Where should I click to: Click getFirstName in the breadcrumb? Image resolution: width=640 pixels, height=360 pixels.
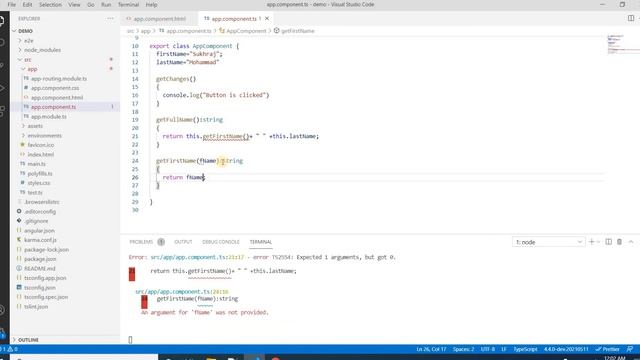[x=298, y=31]
